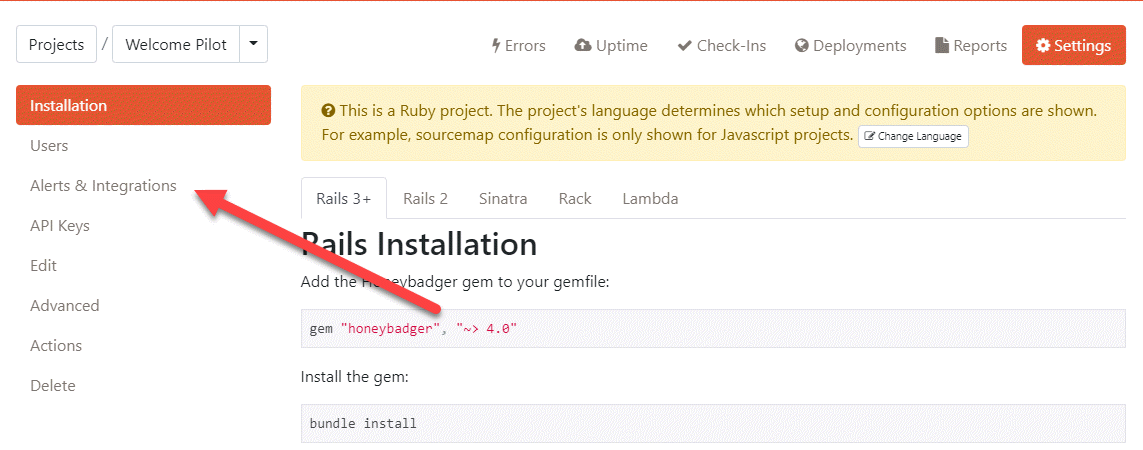The image size is (1143, 450).
Task: Switch to the Rails 2 tab
Action: 425,198
